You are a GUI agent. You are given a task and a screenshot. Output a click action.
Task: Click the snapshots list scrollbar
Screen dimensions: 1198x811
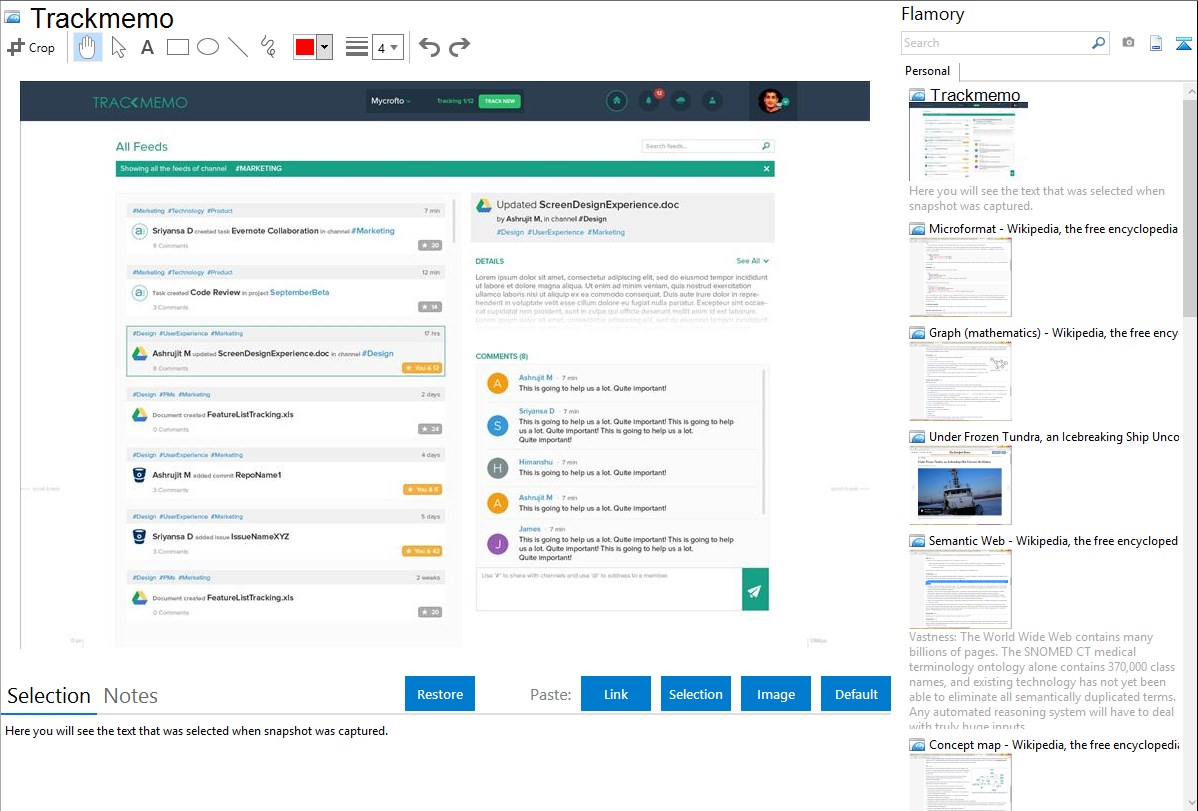coord(1190,206)
